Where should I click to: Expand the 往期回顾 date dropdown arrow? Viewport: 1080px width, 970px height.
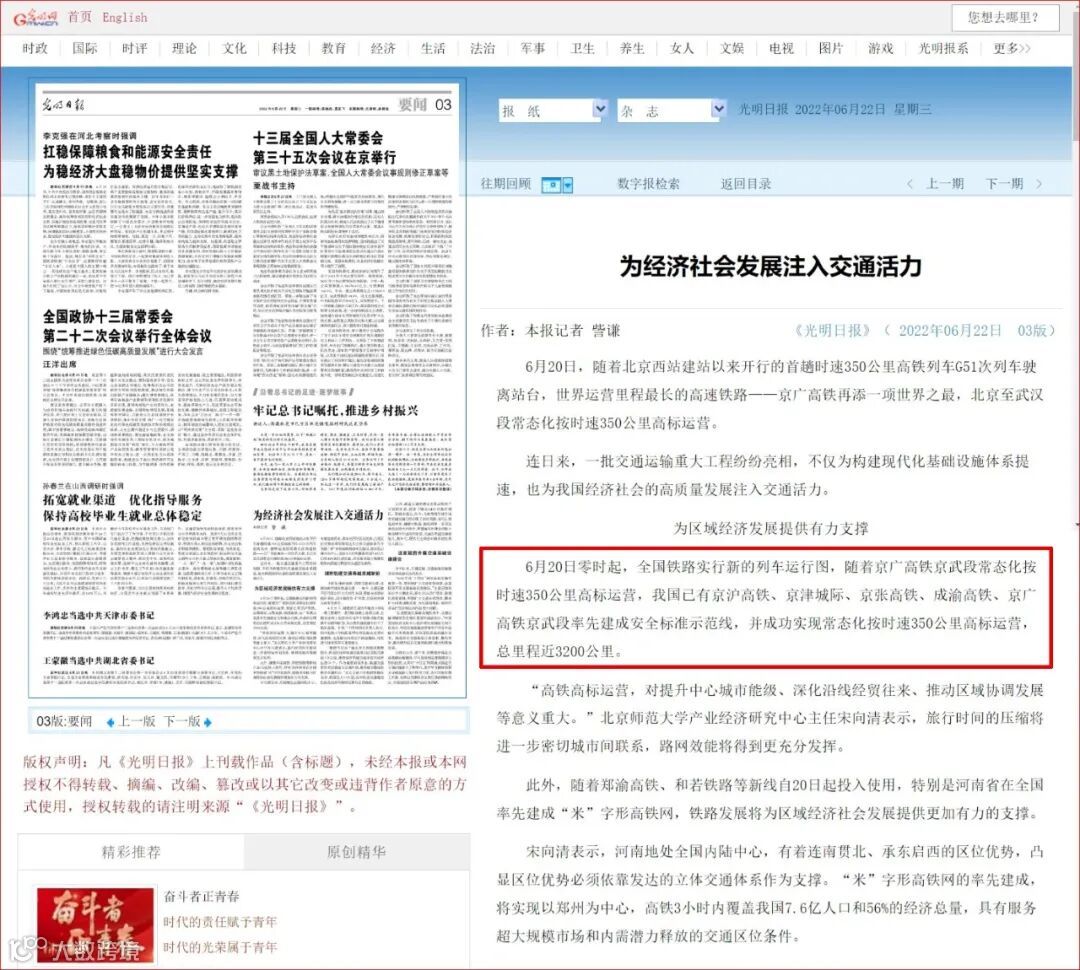pos(568,185)
